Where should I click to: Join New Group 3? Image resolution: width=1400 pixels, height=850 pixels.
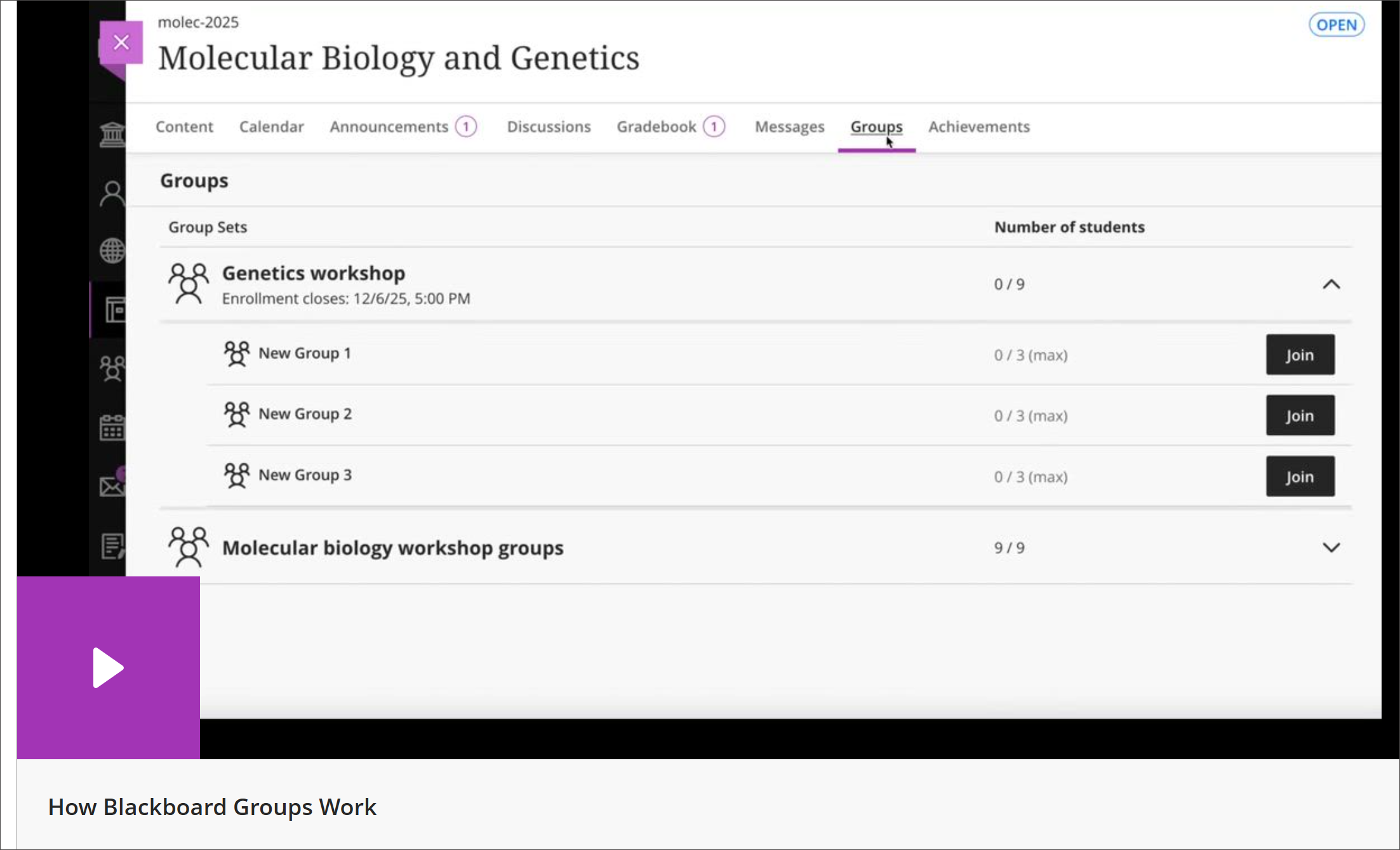click(x=1300, y=476)
